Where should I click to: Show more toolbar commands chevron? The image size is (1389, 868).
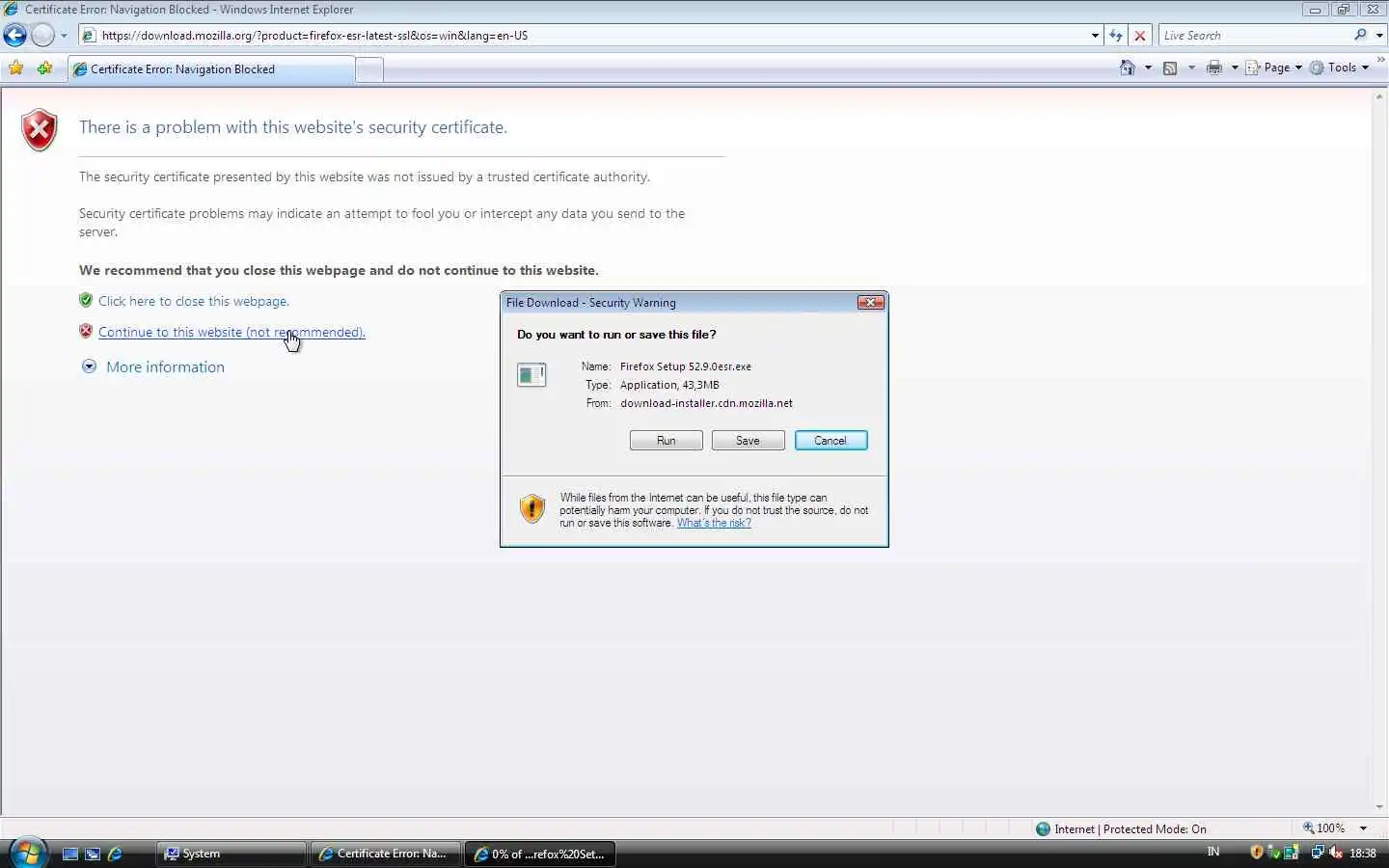(x=1380, y=60)
